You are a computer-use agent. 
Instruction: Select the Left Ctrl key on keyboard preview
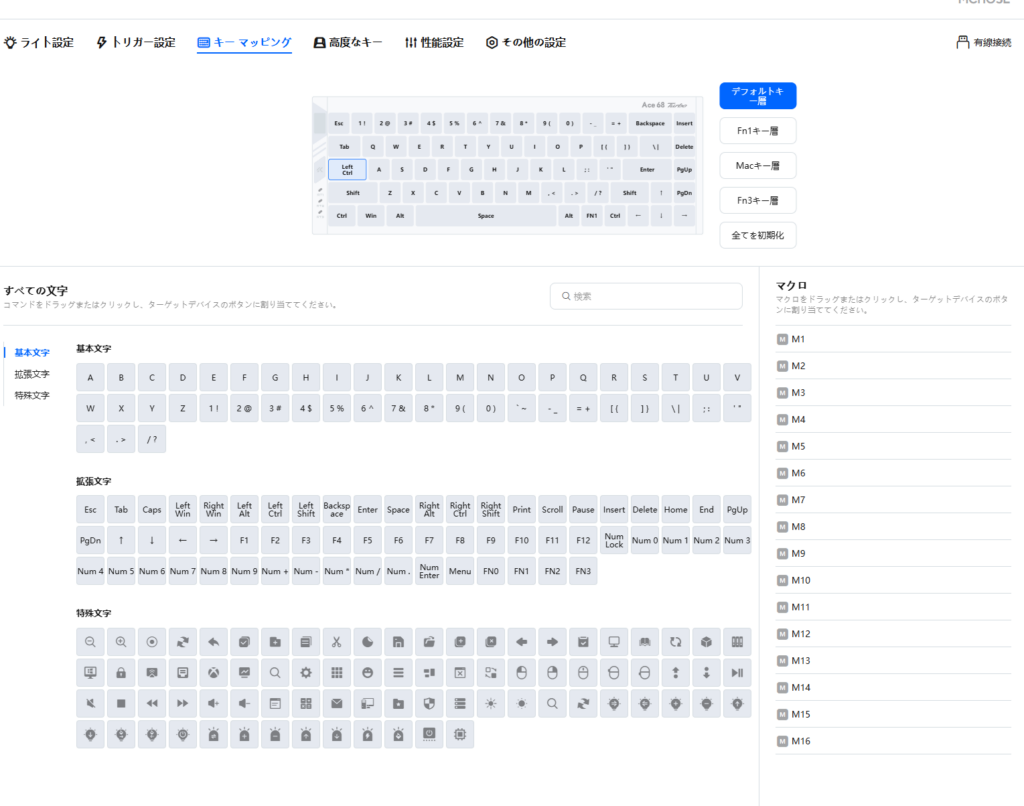pyautogui.click(x=347, y=170)
